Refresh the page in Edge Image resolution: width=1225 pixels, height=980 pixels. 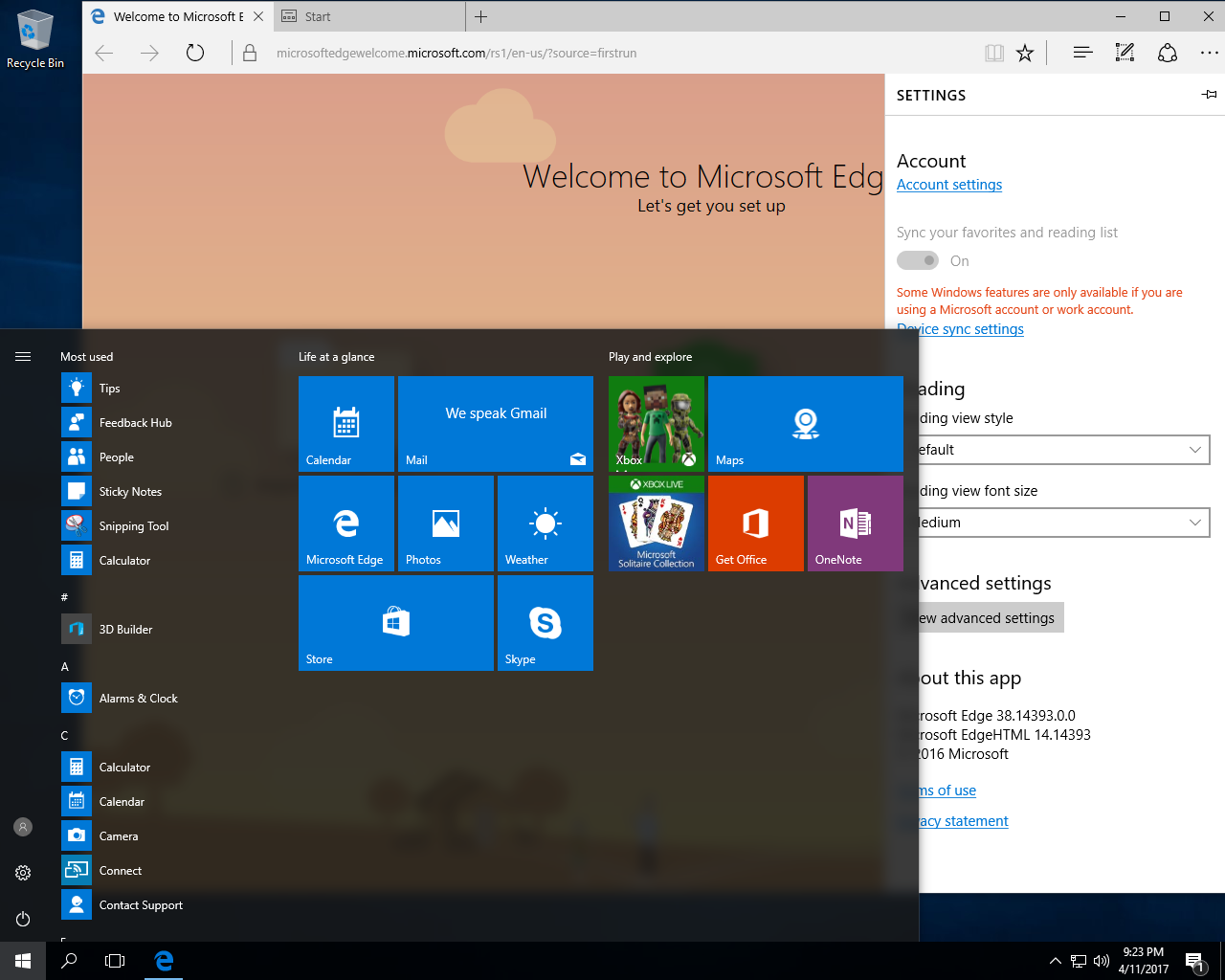195,54
